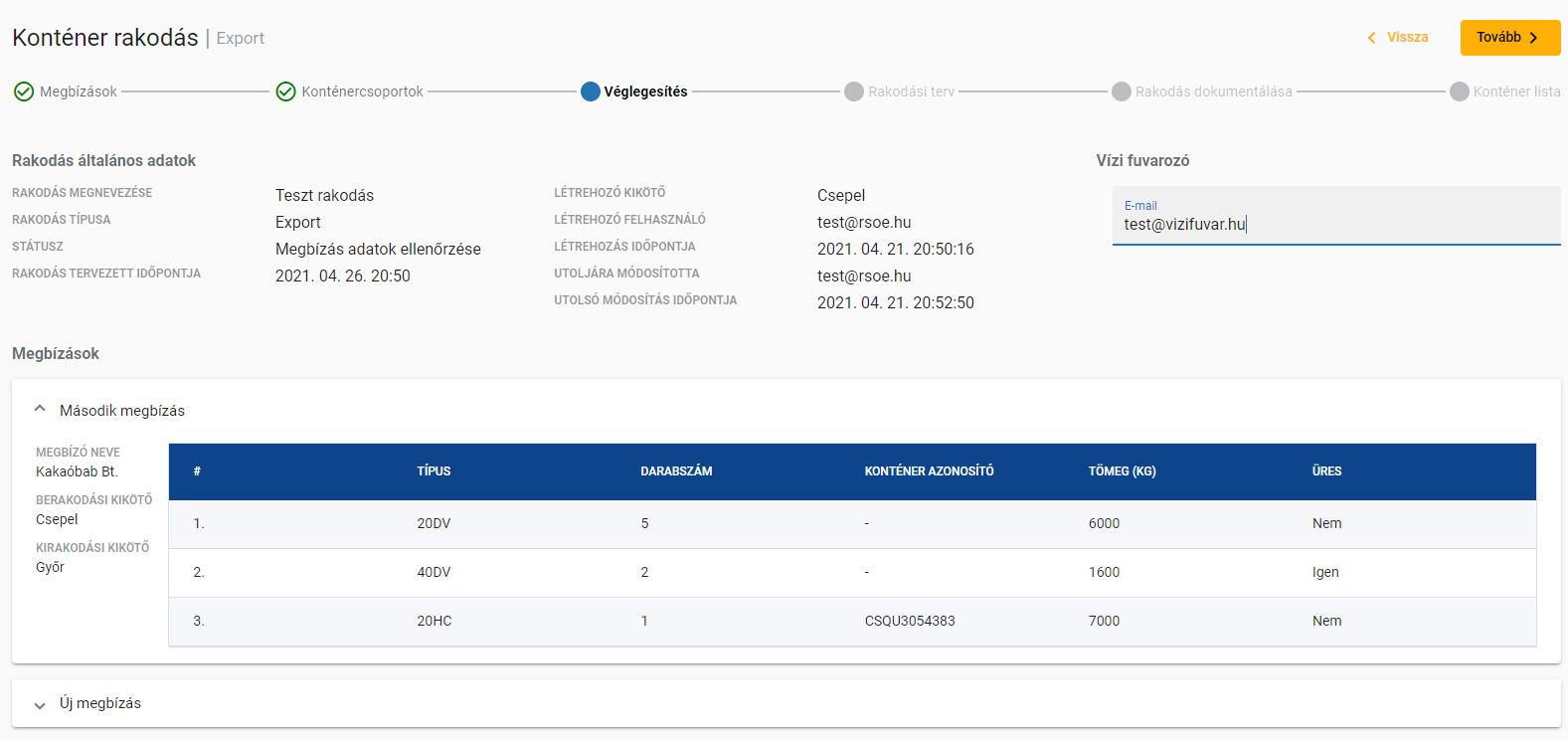Select the 40DV container row
The width and height of the screenshot is (1568, 740).
pyautogui.click(x=434, y=572)
